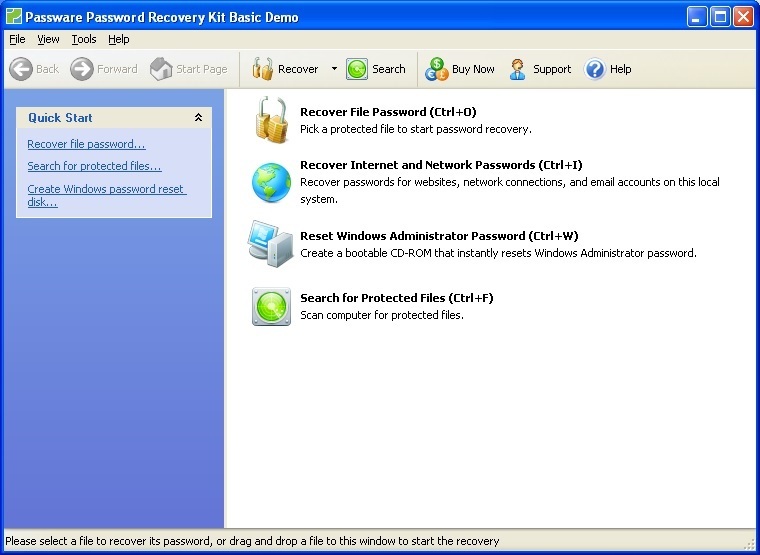760x555 pixels.
Task: Close the Passware window
Action: click(744, 17)
